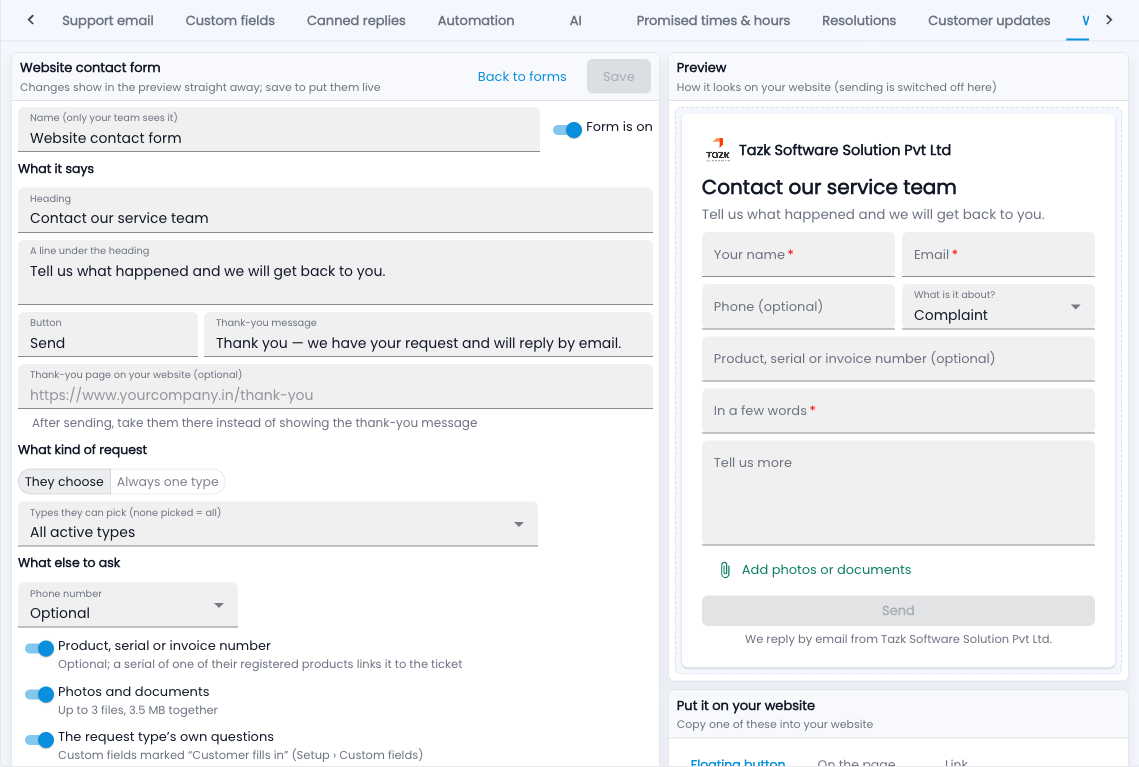Open the Phone number Optional dropdown
This screenshot has height=767, width=1139.
[128, 604]
